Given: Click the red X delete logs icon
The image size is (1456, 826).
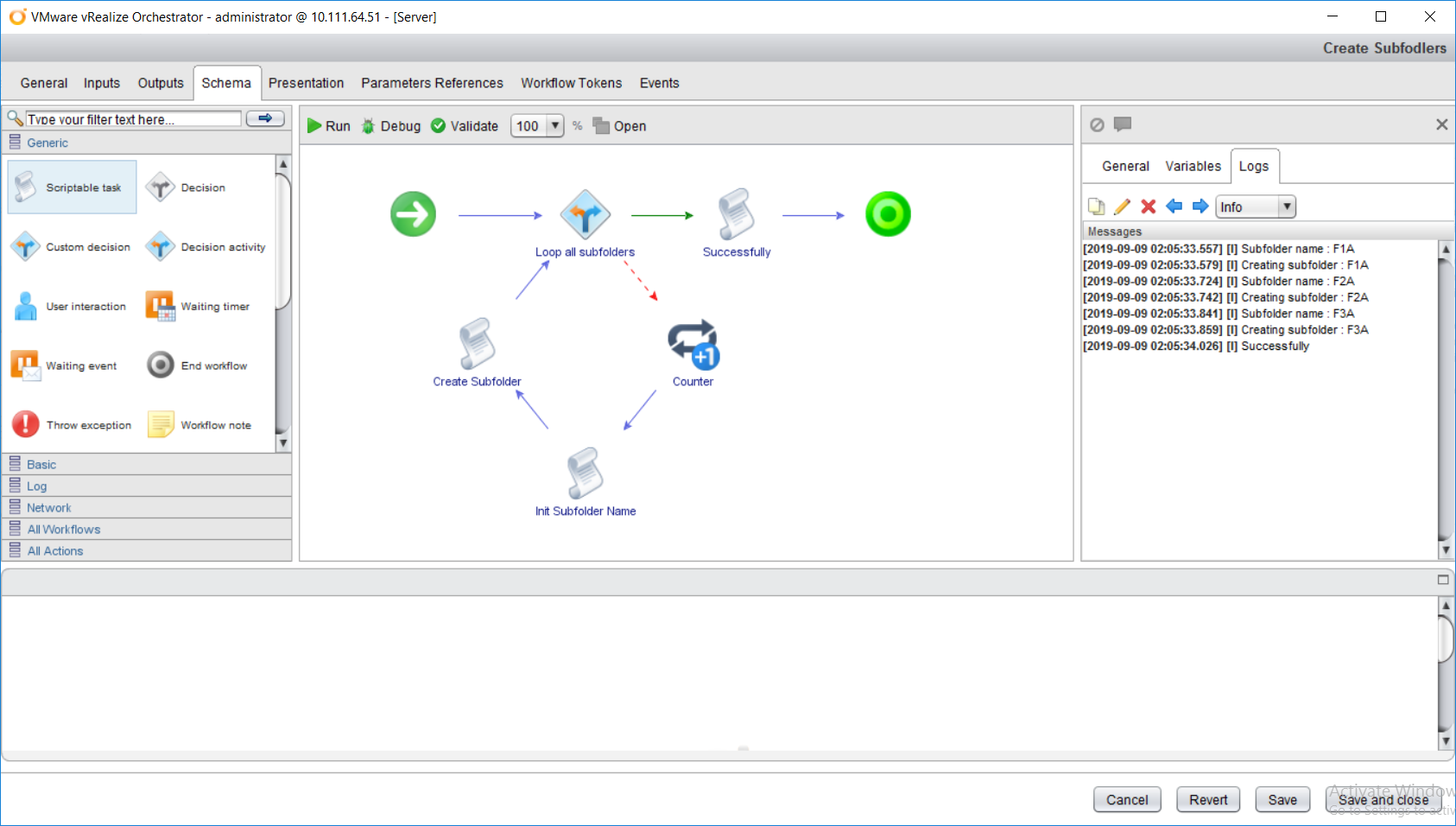Looking at the screenshot, I should (x=1148, y=206).
